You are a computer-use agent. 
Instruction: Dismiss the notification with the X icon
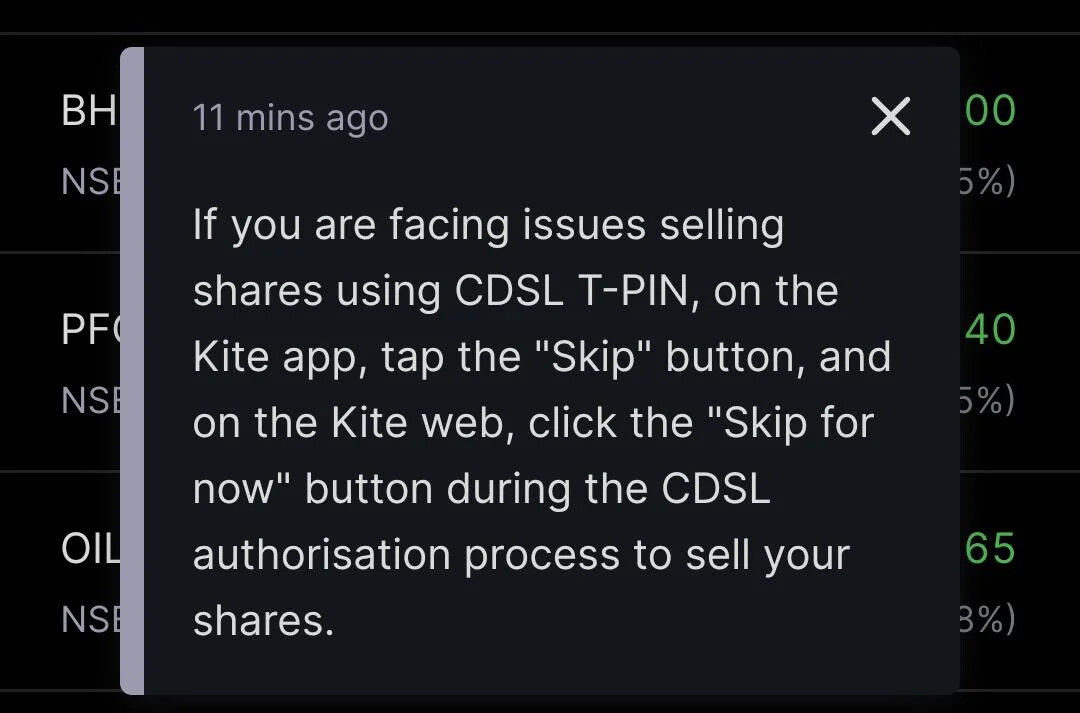click(x=891, y=116)
